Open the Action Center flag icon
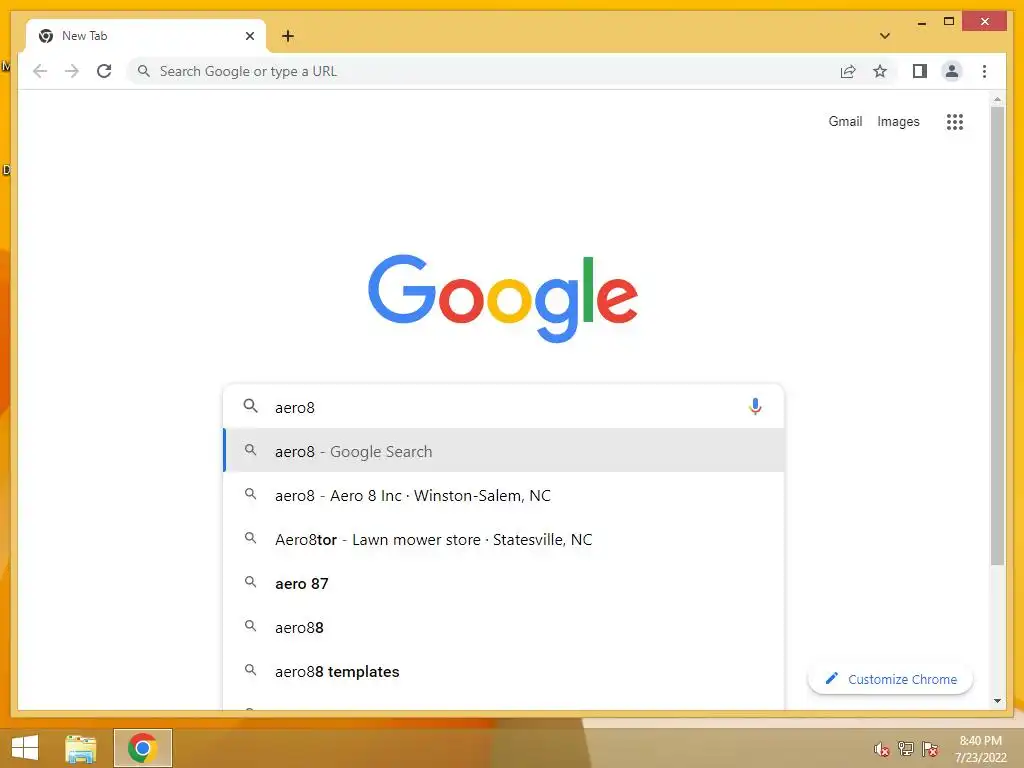1024x768 pixels. [x=930, y=749]
